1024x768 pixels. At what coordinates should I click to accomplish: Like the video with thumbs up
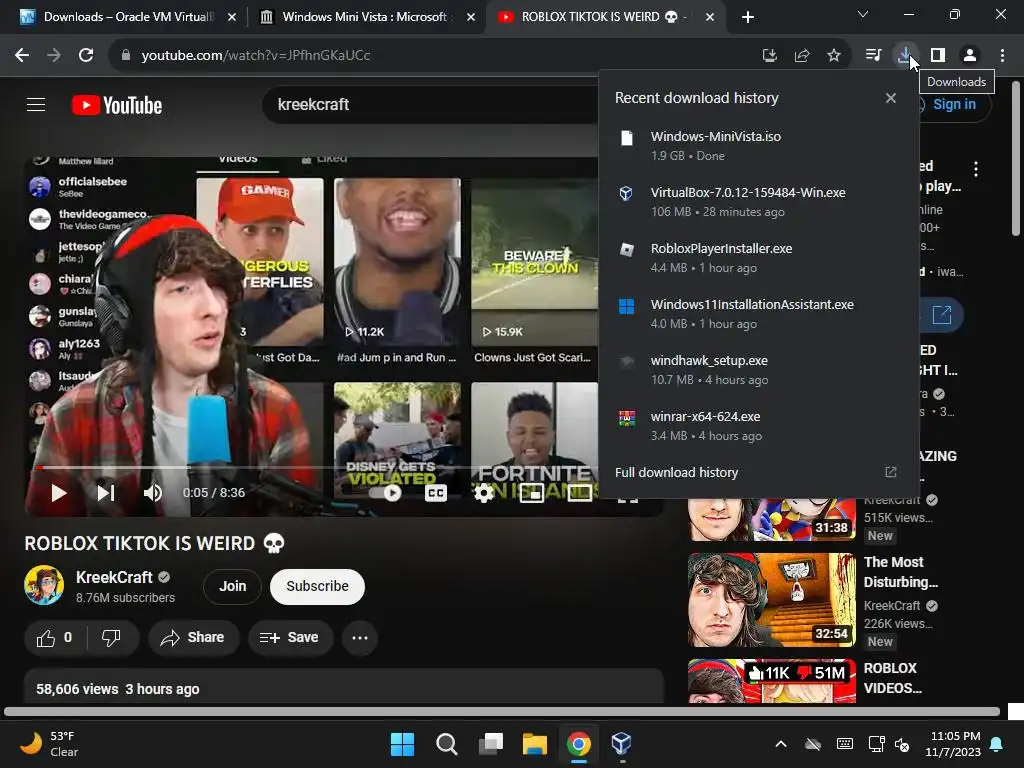click(55, 638)
